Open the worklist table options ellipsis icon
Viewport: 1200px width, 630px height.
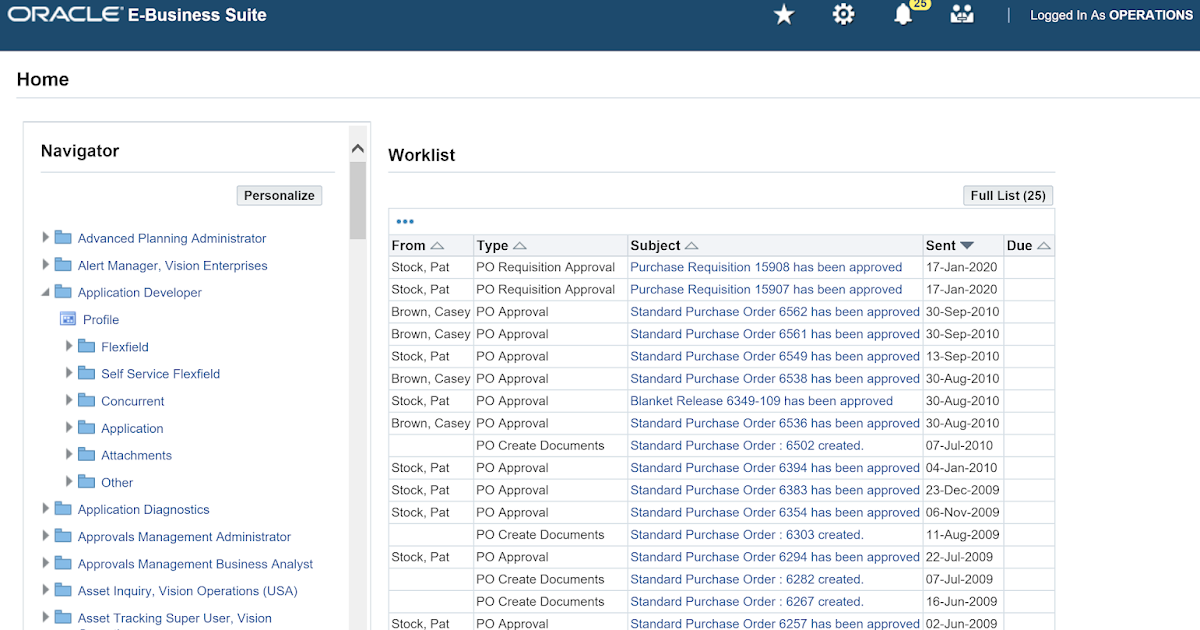coord(405,221)
